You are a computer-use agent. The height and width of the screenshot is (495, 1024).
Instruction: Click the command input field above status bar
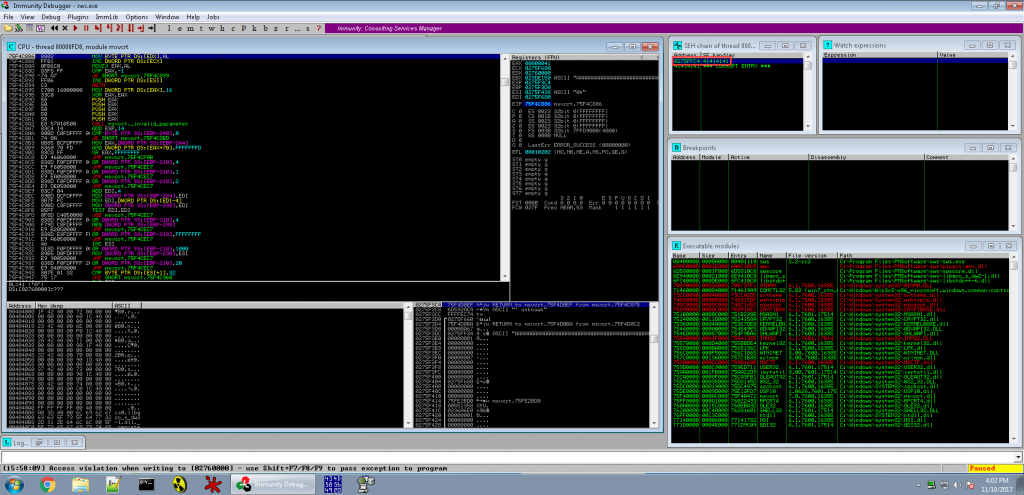coord(507,457)
